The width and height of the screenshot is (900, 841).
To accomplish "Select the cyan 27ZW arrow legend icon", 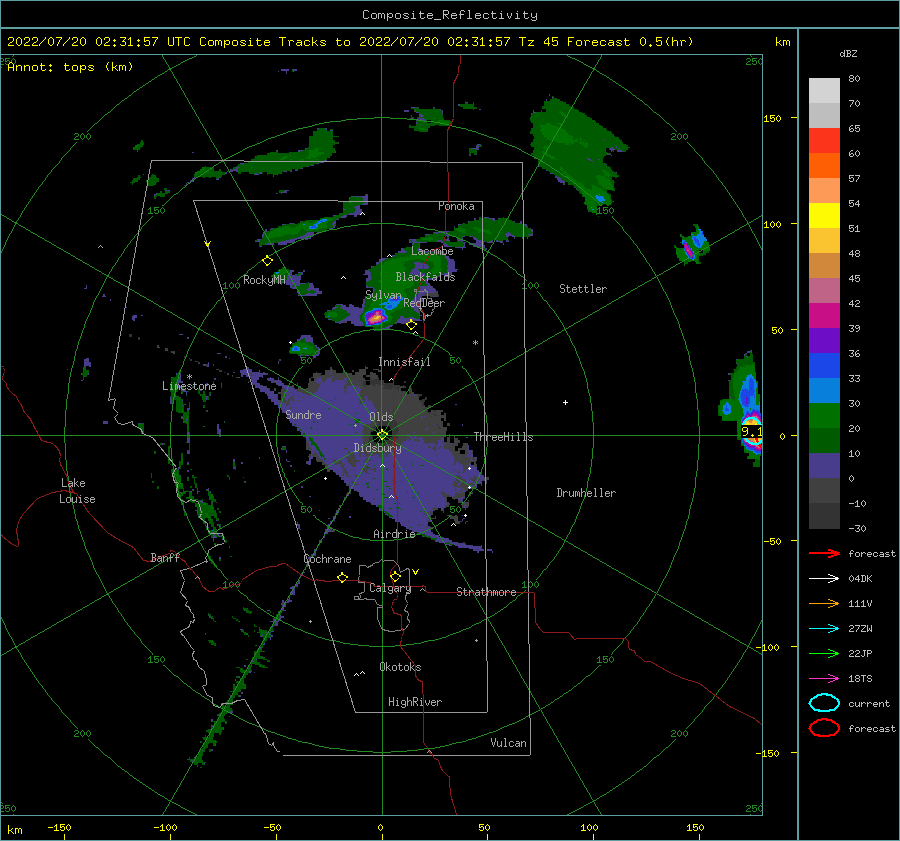I will coord(824,629).
